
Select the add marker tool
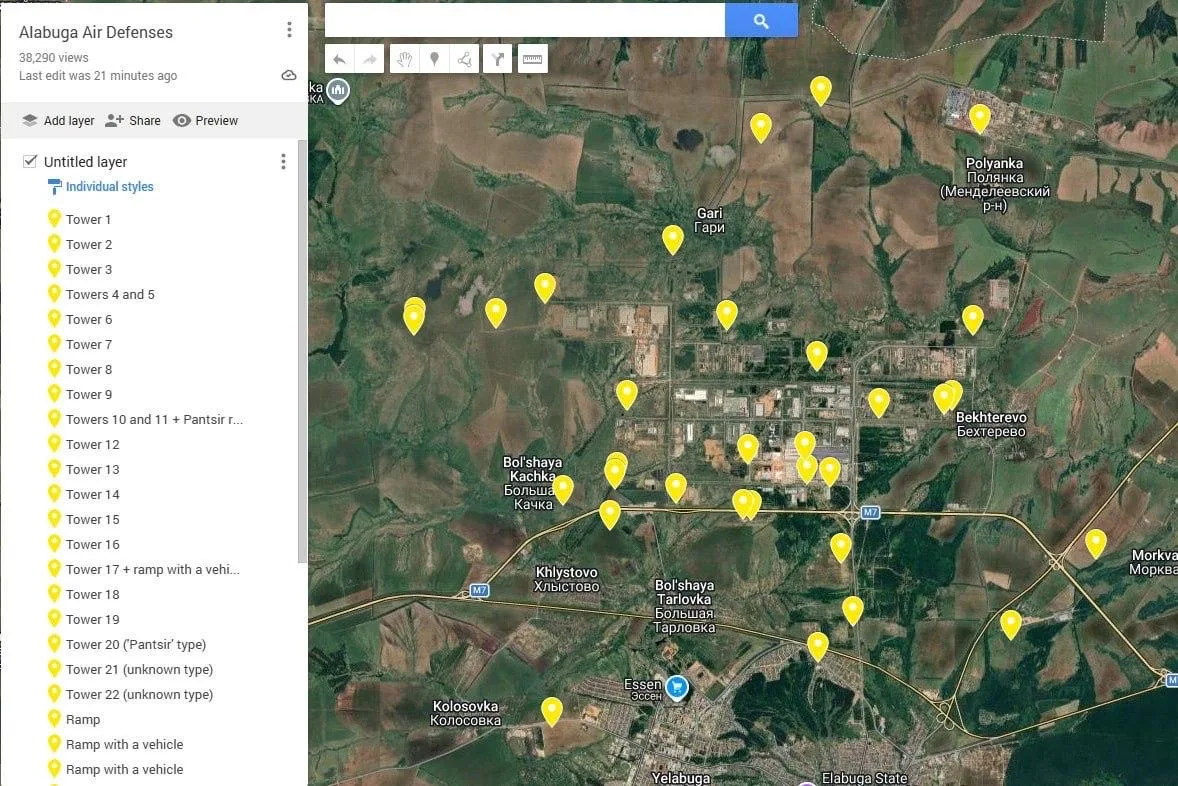(x=434, y=59)
